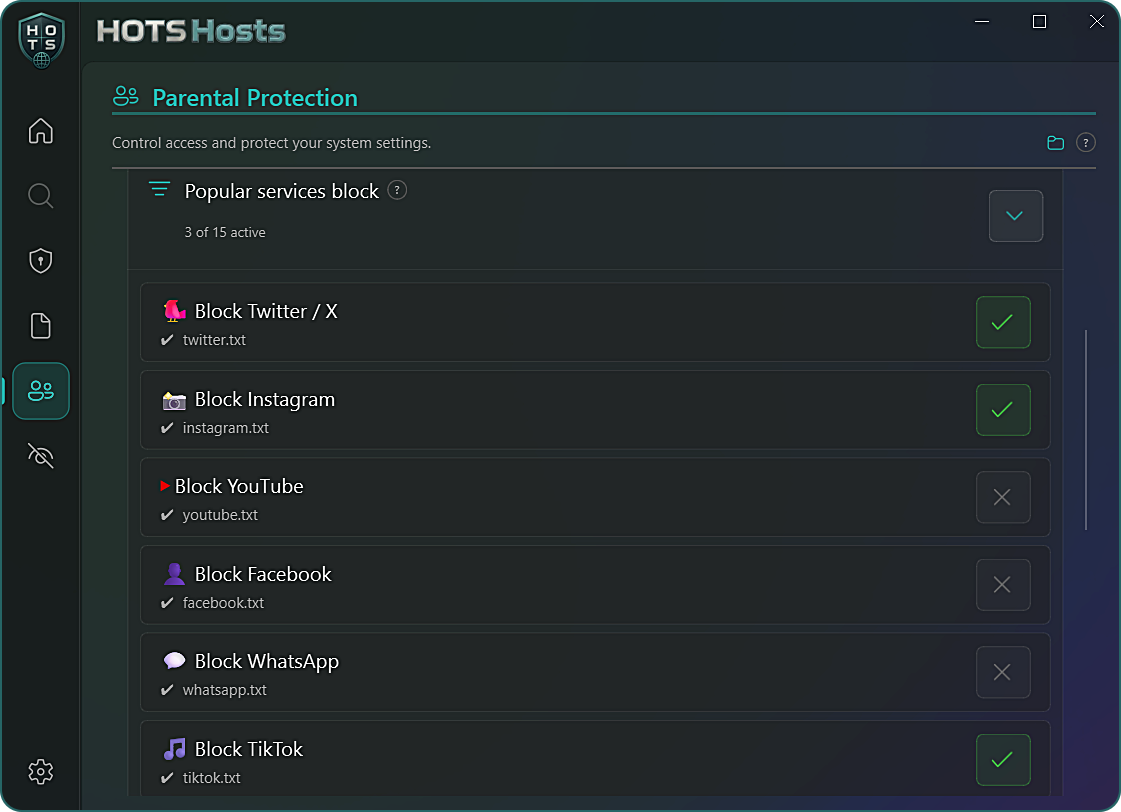The image size is (1121, 812).
Task: Click the HOTS shield logo
Action: click(x=41, y=41)
